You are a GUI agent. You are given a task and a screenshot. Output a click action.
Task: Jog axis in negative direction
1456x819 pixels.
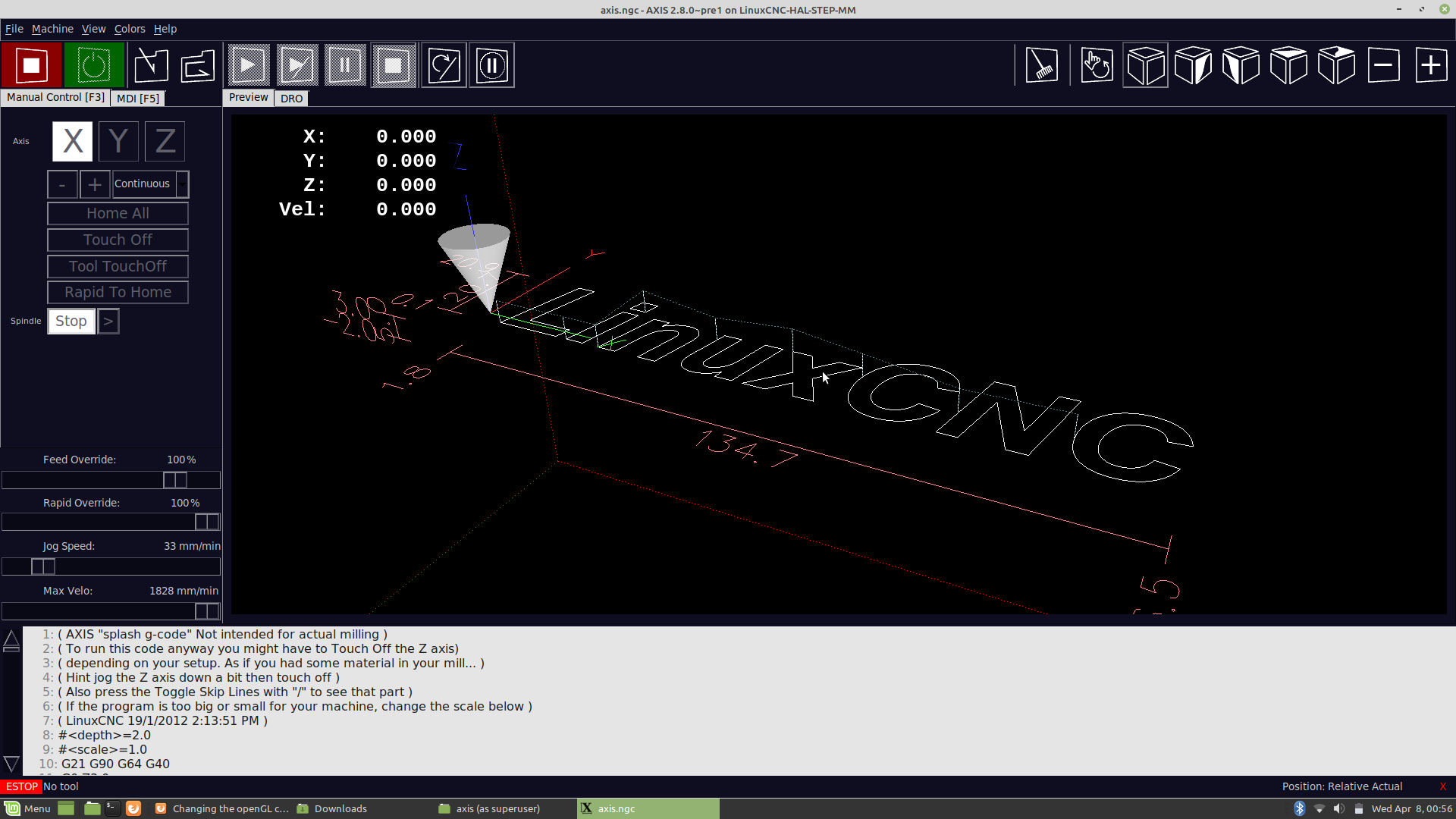62,184
